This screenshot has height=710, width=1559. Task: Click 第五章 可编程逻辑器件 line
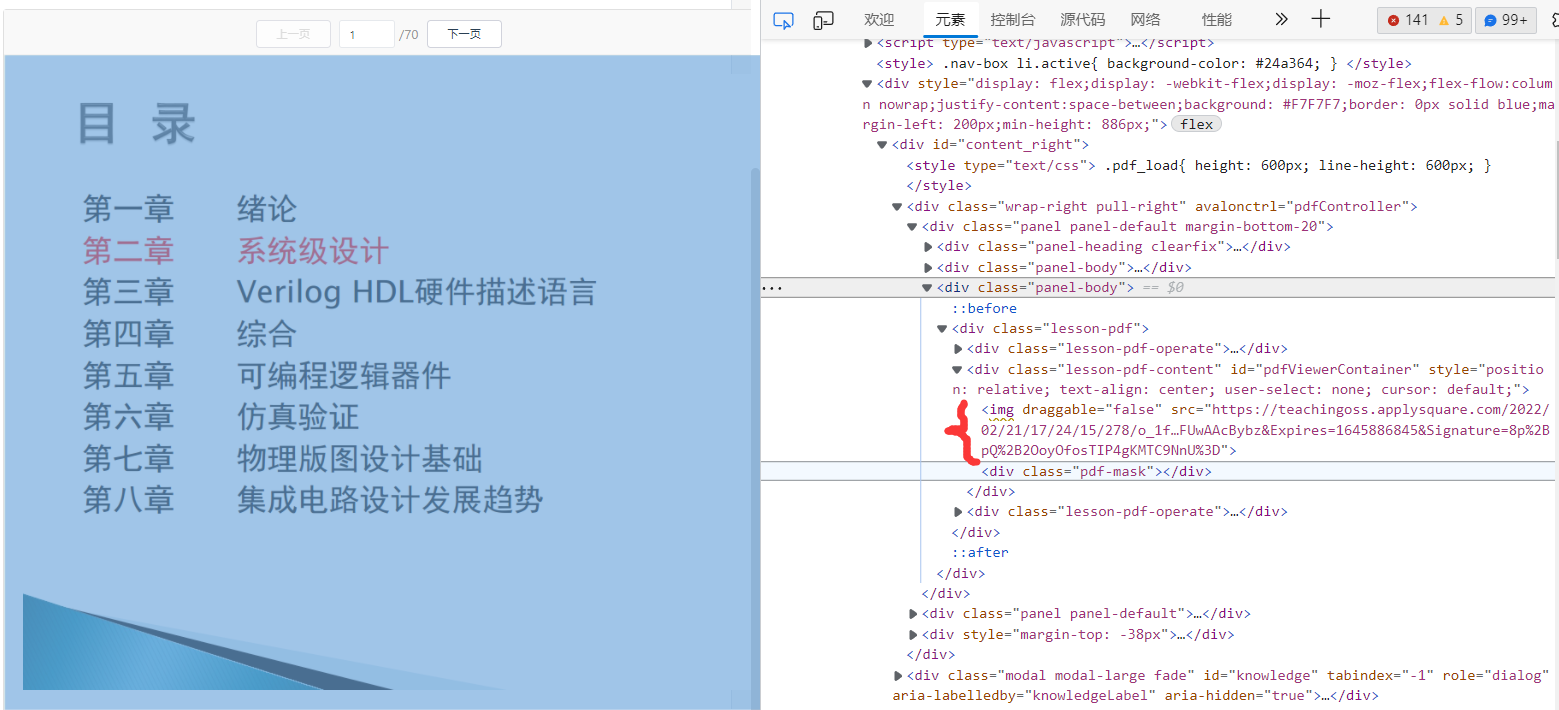tap(267, 375)
